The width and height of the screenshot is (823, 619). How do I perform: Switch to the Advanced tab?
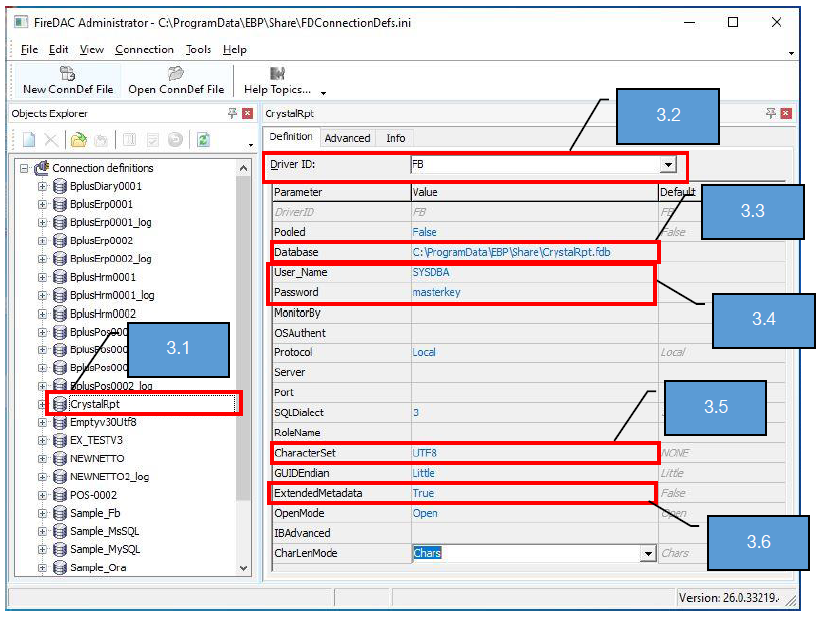[x=347, y=138]
